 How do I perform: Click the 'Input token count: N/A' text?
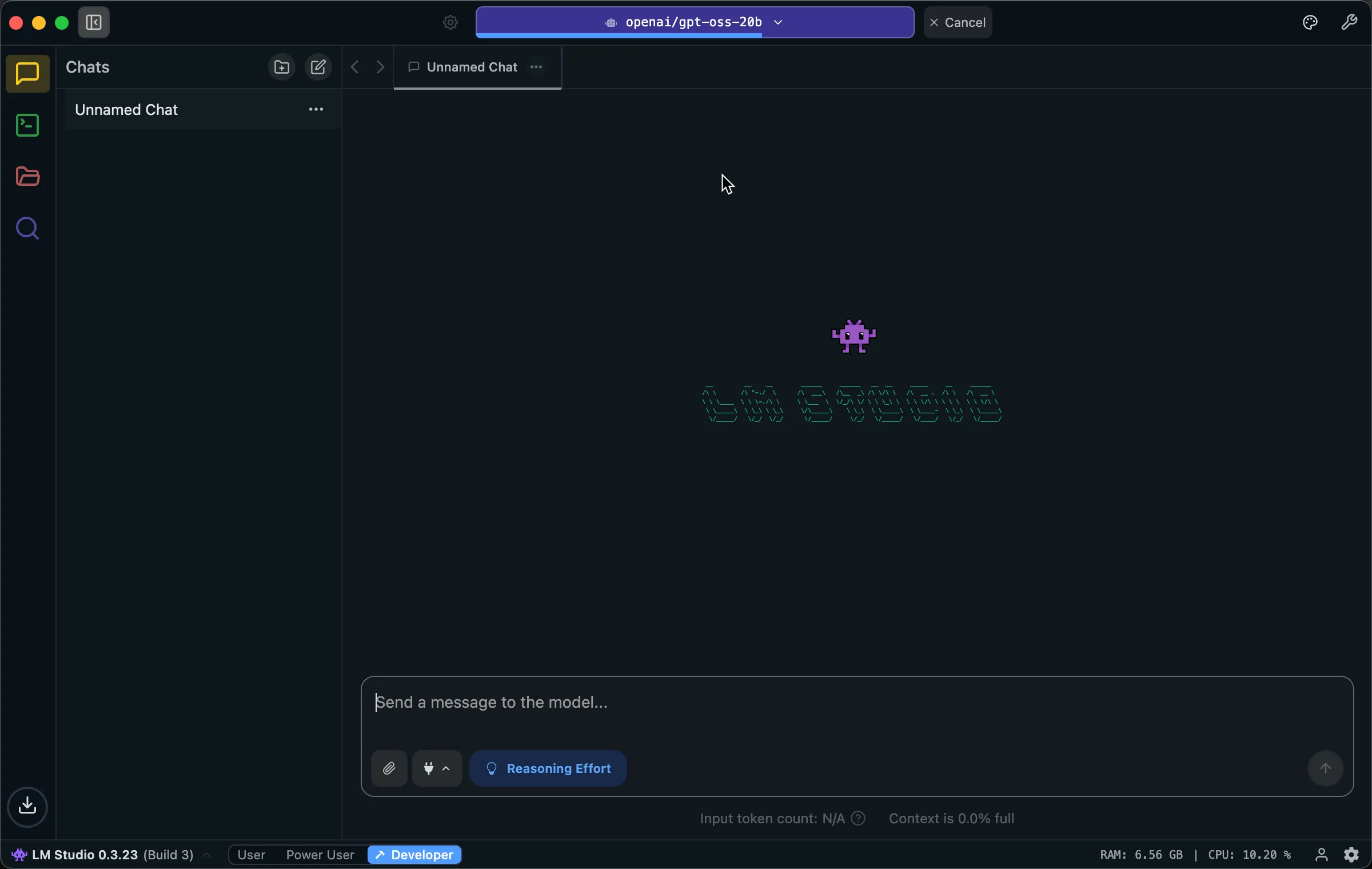(772, 819)
